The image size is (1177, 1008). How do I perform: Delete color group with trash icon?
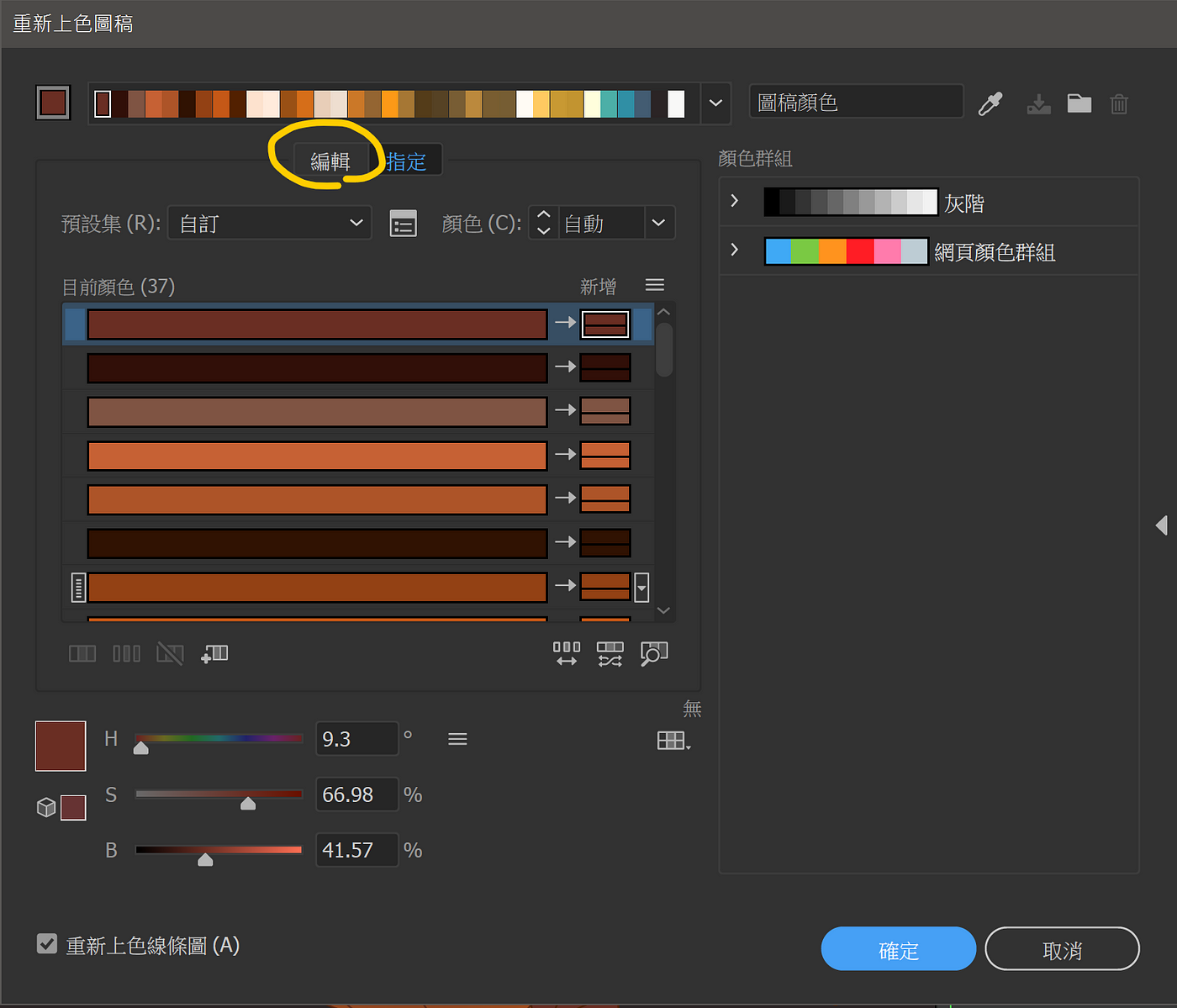1119,104
